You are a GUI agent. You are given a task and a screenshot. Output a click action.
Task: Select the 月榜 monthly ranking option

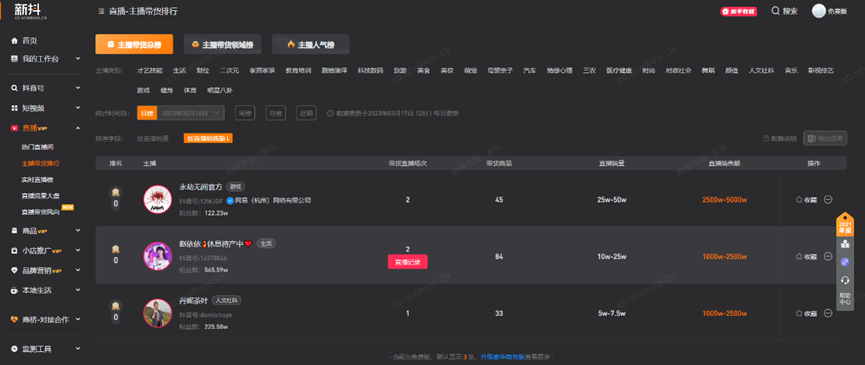pos(275,113)
